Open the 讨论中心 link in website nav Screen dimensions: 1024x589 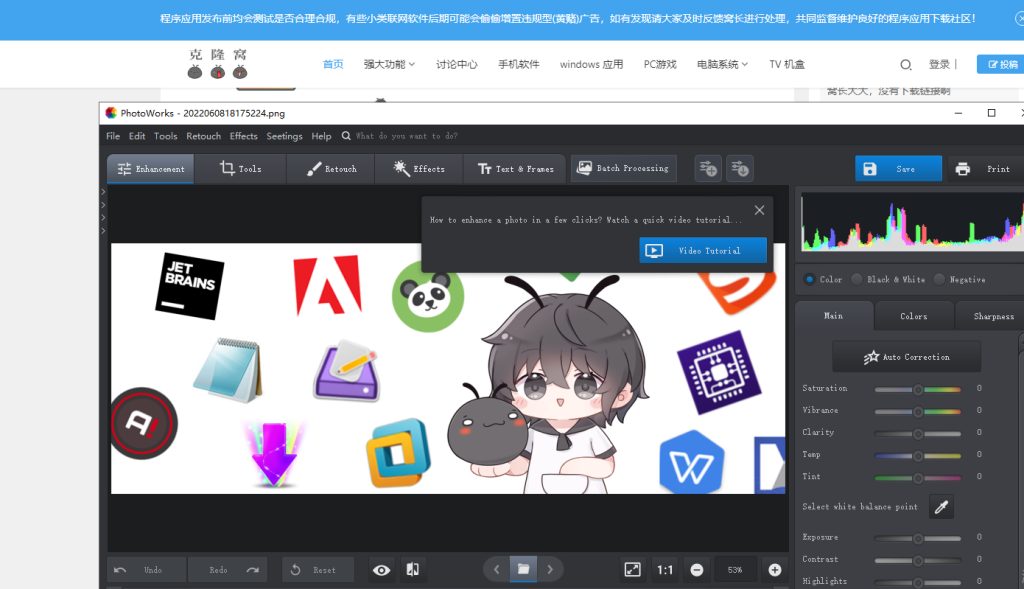coord(456,64)
